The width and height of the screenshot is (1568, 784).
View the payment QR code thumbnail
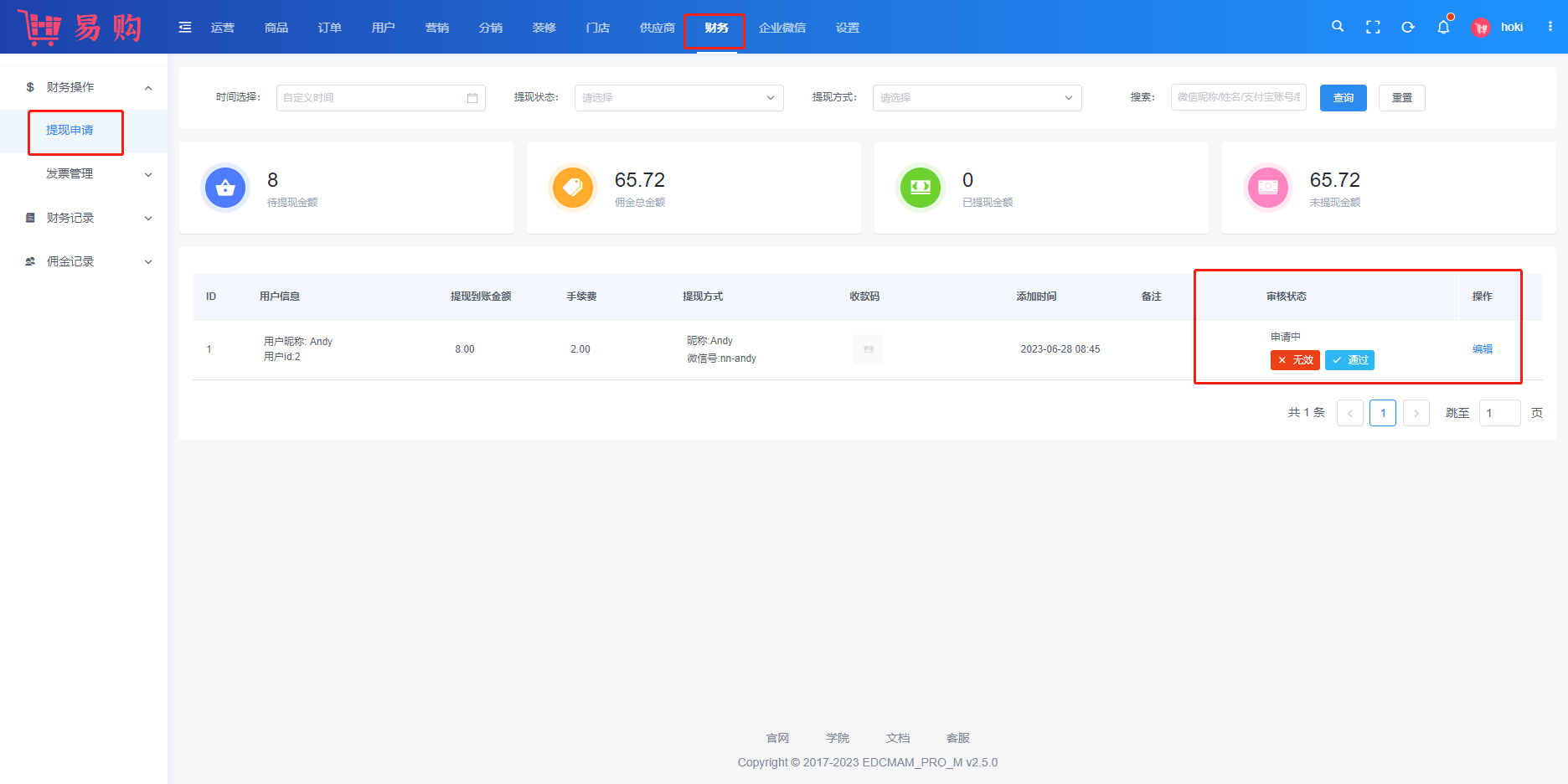pyautogui.click(x=868, y=349)
